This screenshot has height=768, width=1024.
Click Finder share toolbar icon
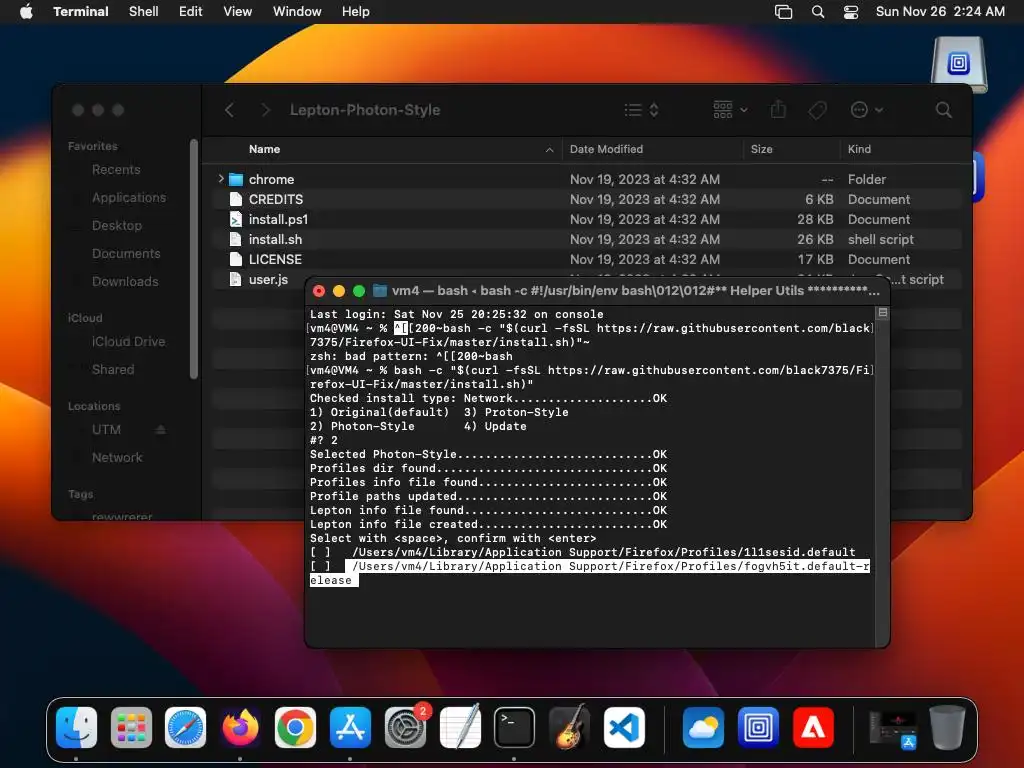coord(778,110)
